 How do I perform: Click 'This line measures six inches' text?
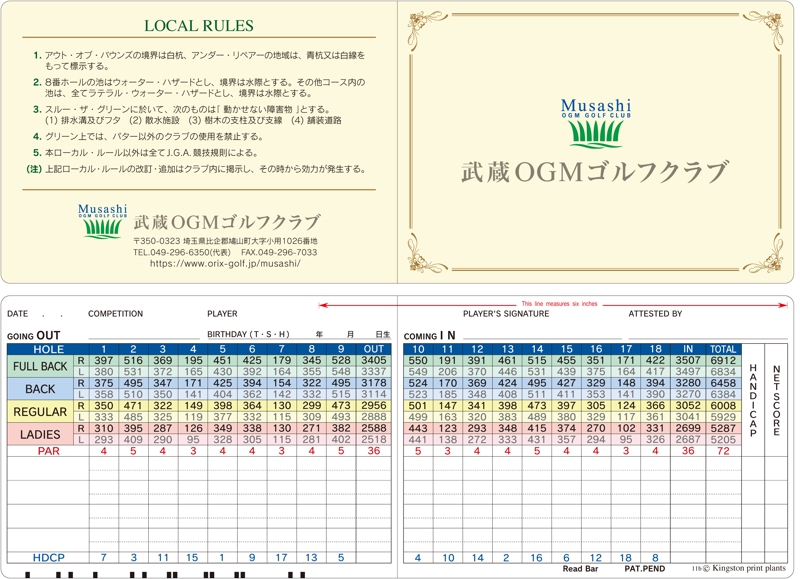coord(559,304)
